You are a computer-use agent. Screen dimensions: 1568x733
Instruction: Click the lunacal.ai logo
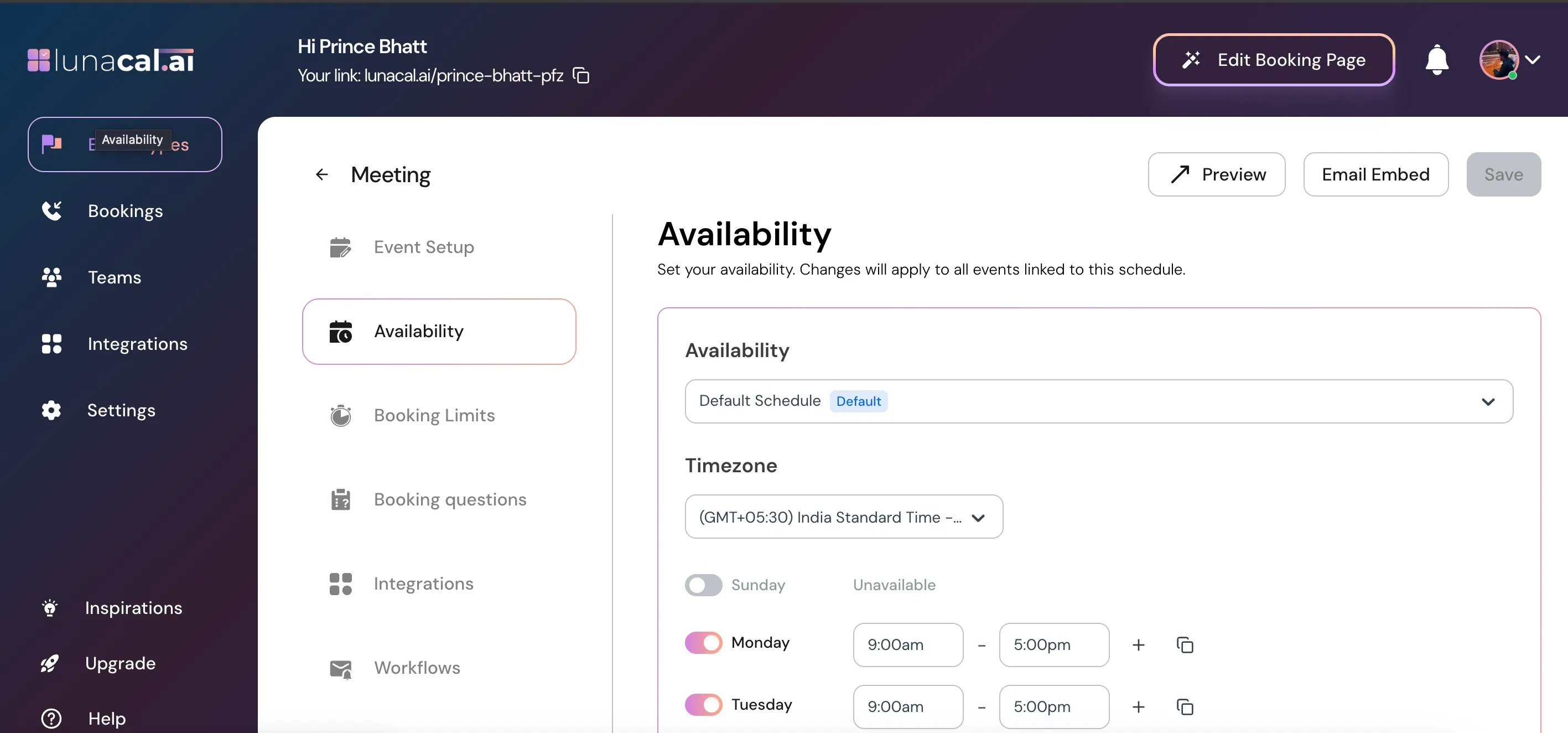111,60
